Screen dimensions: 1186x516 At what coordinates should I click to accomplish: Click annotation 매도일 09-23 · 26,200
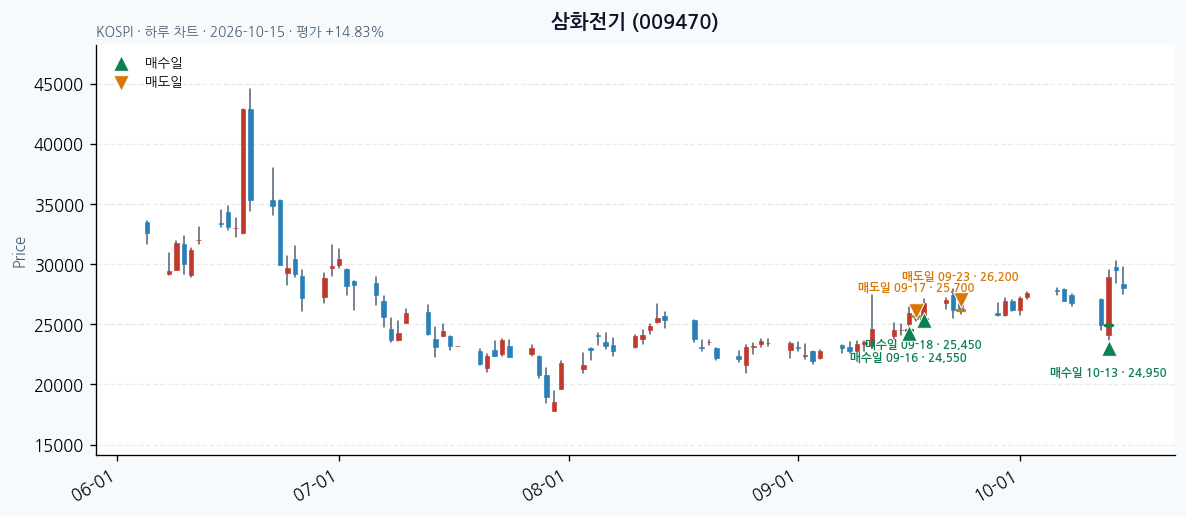(961, 276)
